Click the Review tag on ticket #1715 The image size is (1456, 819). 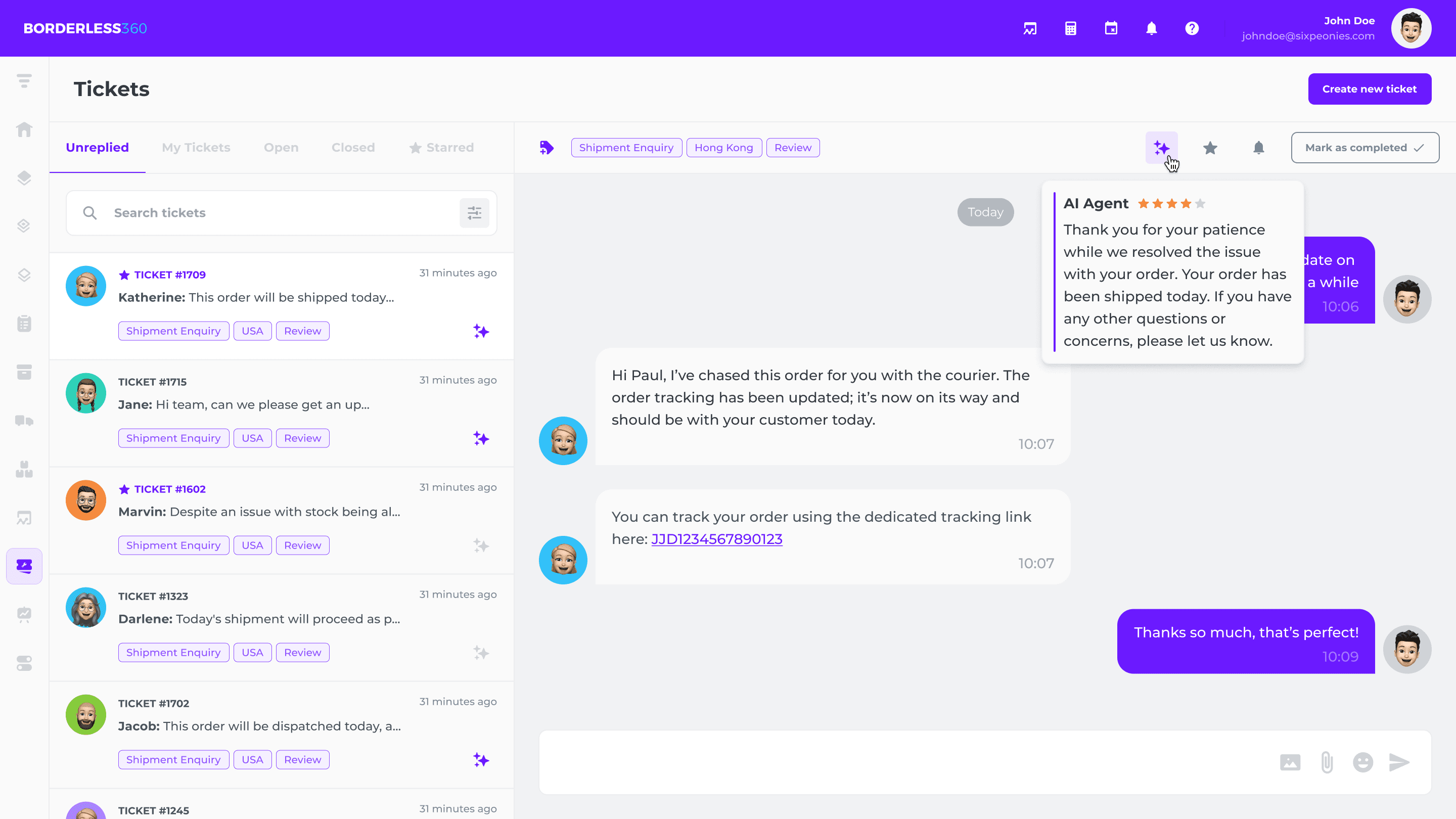click(x=302, y=438)
